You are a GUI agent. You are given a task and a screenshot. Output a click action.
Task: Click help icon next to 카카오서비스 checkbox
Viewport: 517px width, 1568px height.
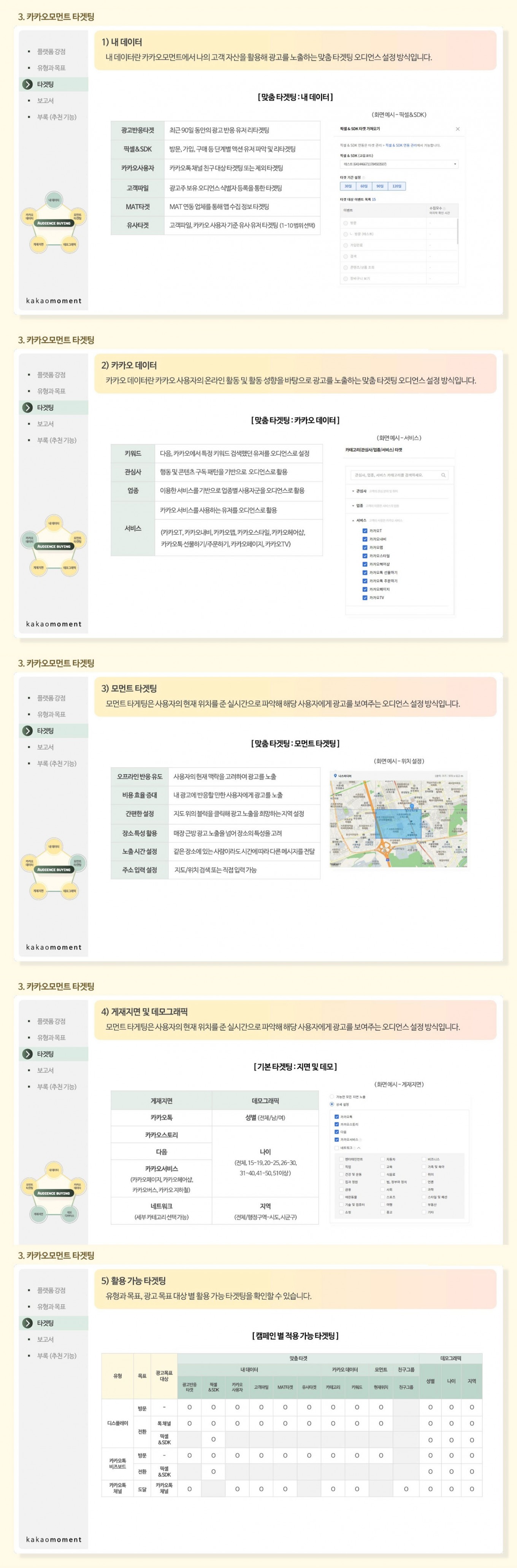pyautogui.click(x=360, y=1140)
